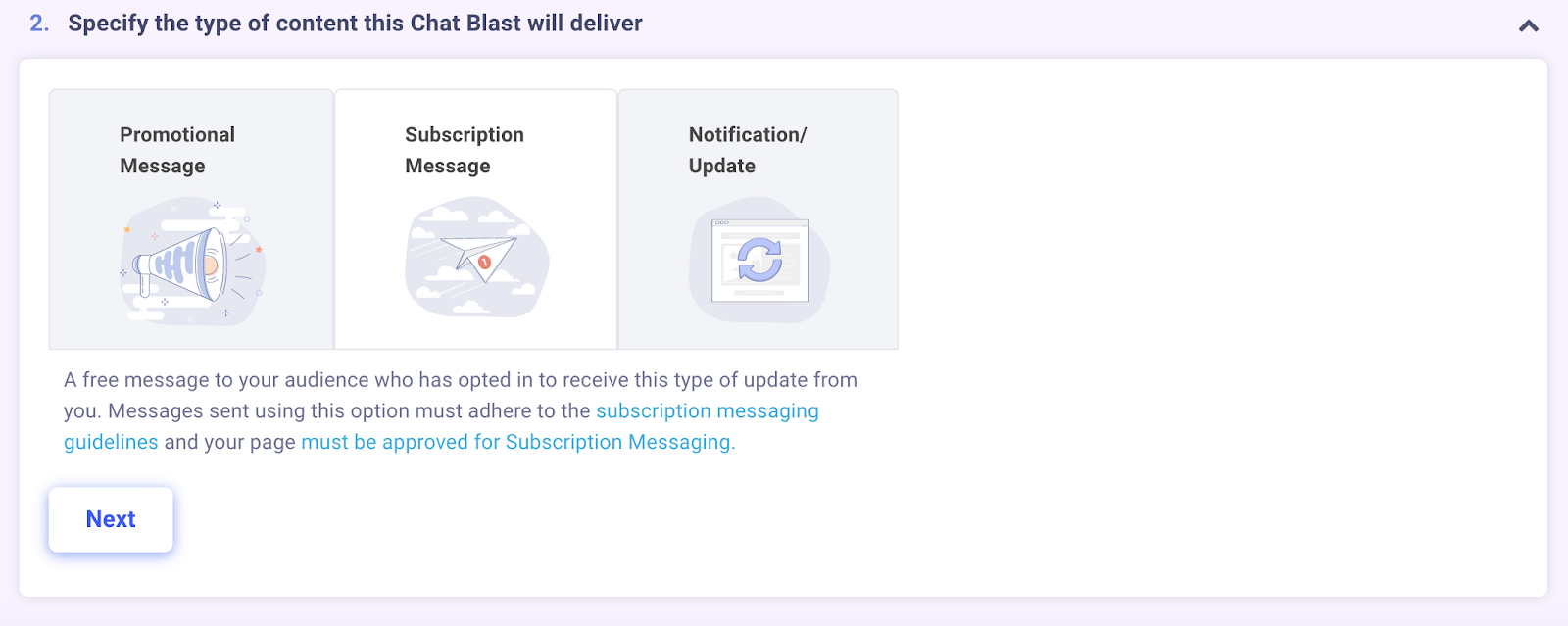Screen dimensions: 1568x626
Task: Click the description paragraph about free message
Action: [x=461, y=410]
